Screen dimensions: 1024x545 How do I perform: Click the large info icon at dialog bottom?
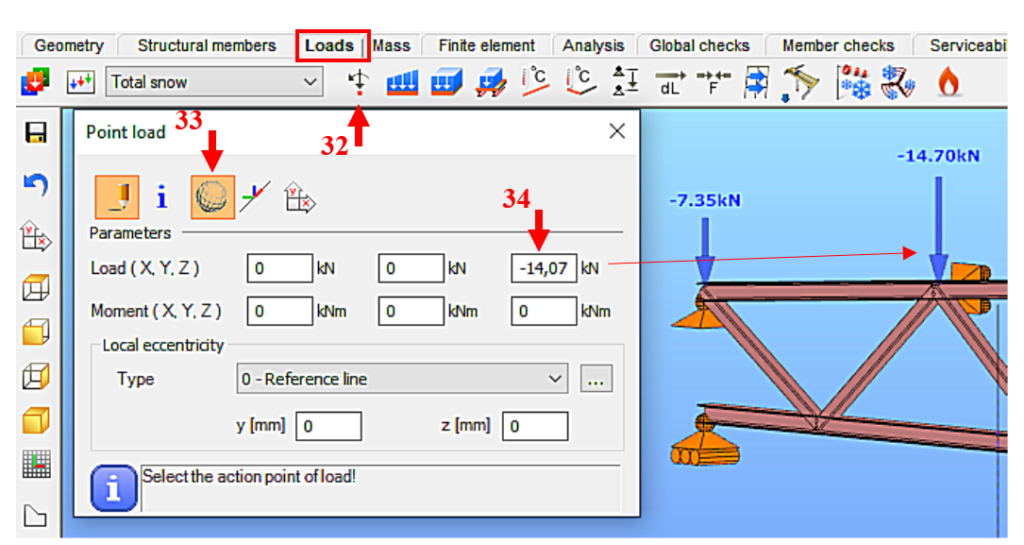point(114,488)
